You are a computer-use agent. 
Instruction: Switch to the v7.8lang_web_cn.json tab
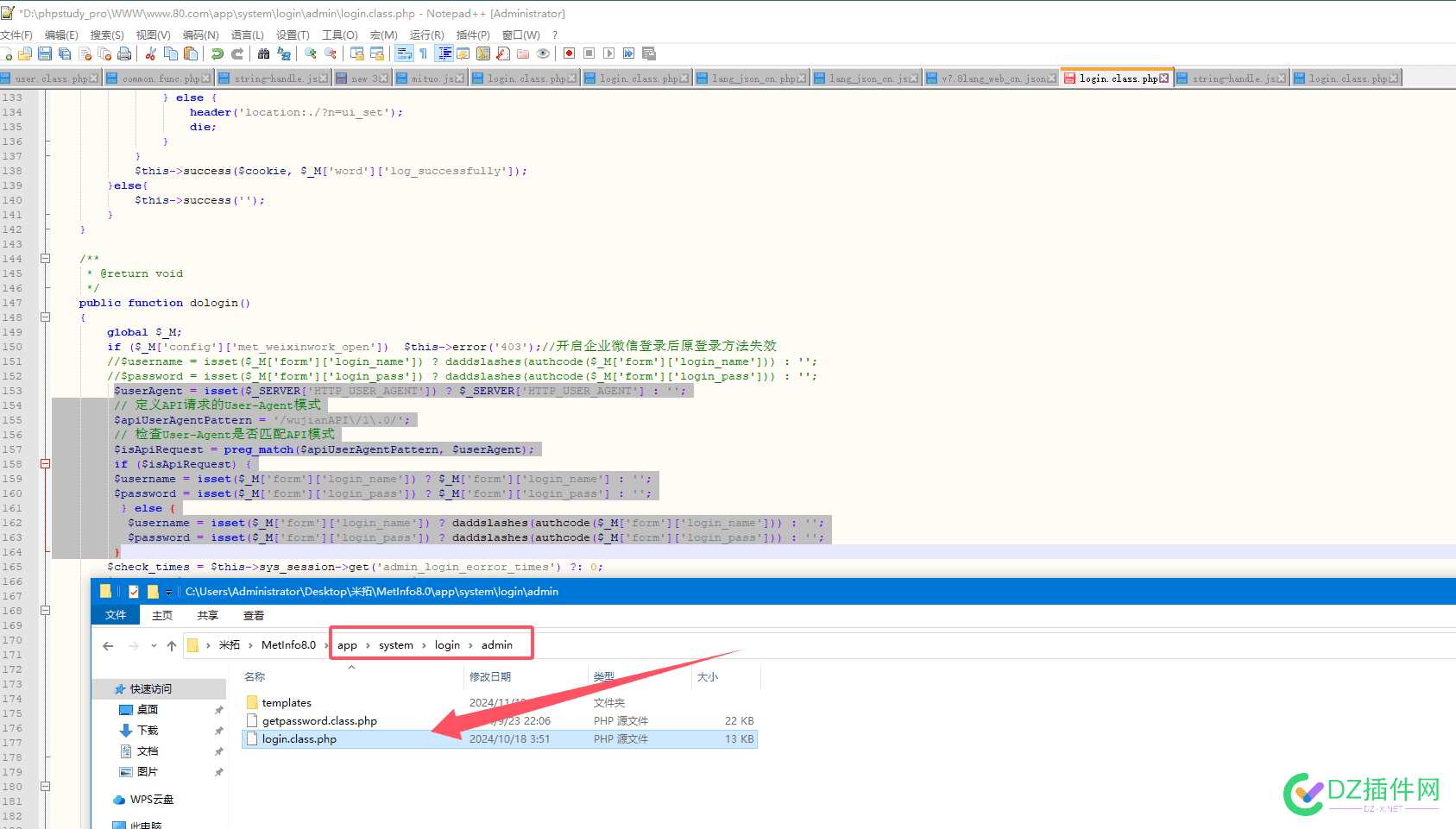tap(993, 79)
